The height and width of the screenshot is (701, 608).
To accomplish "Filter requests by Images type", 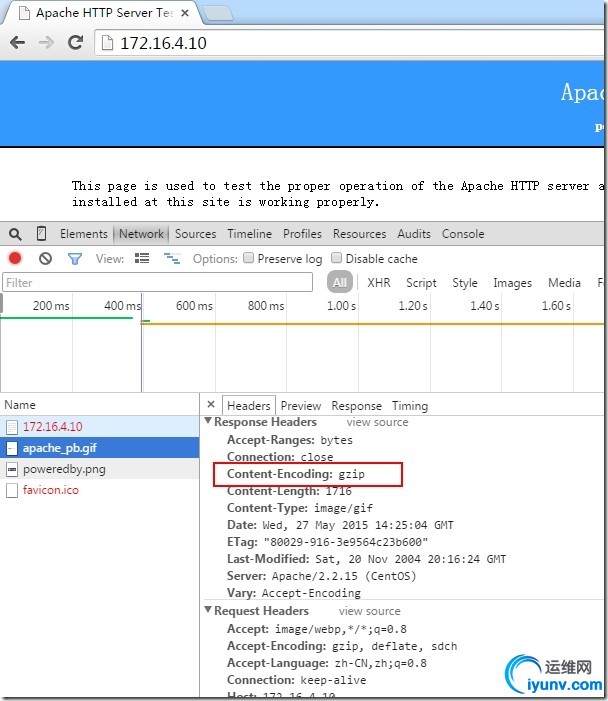I will pos(512,283).
